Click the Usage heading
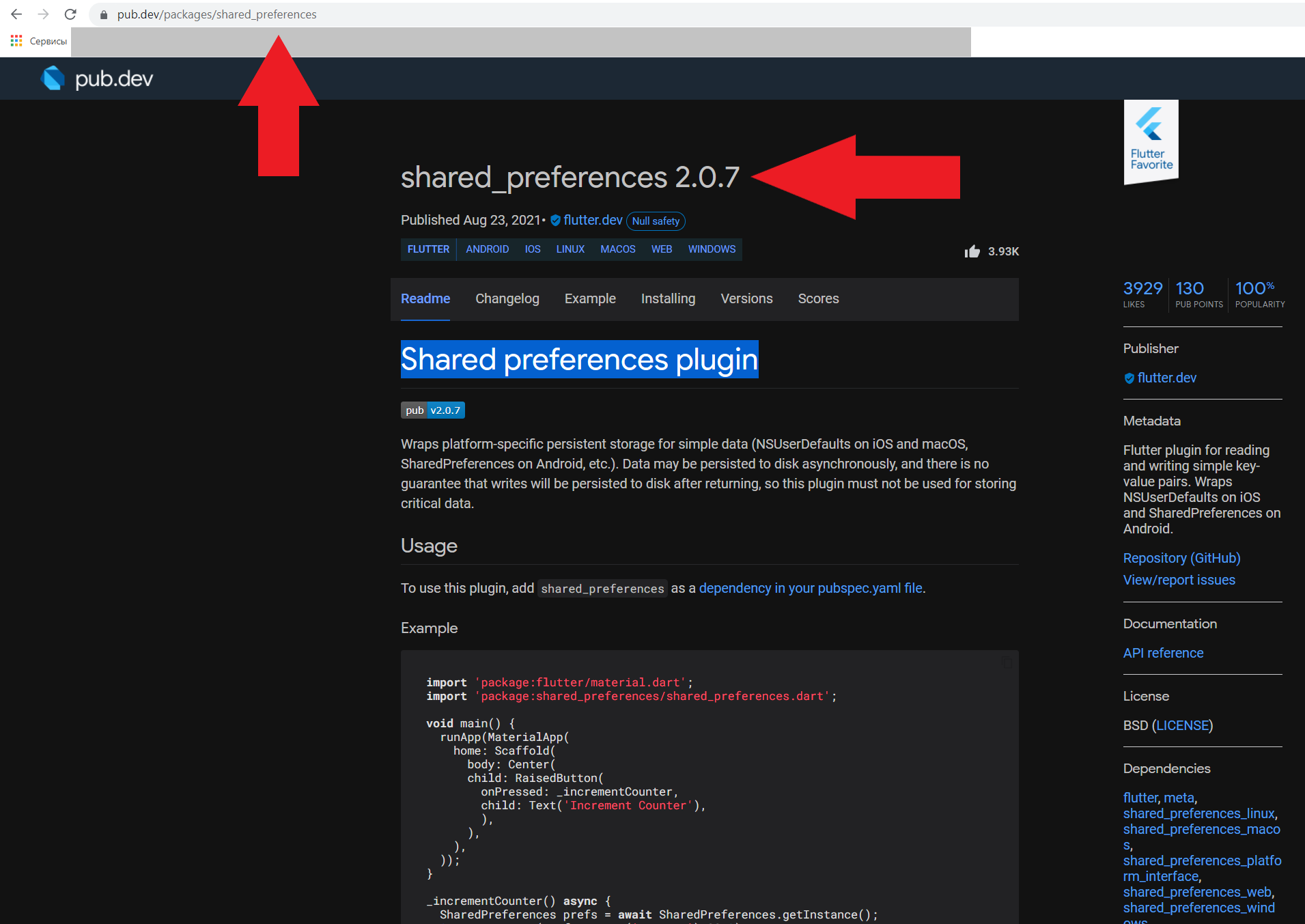Viewport: 1305px width, 924px height. [x=429, y=546]
